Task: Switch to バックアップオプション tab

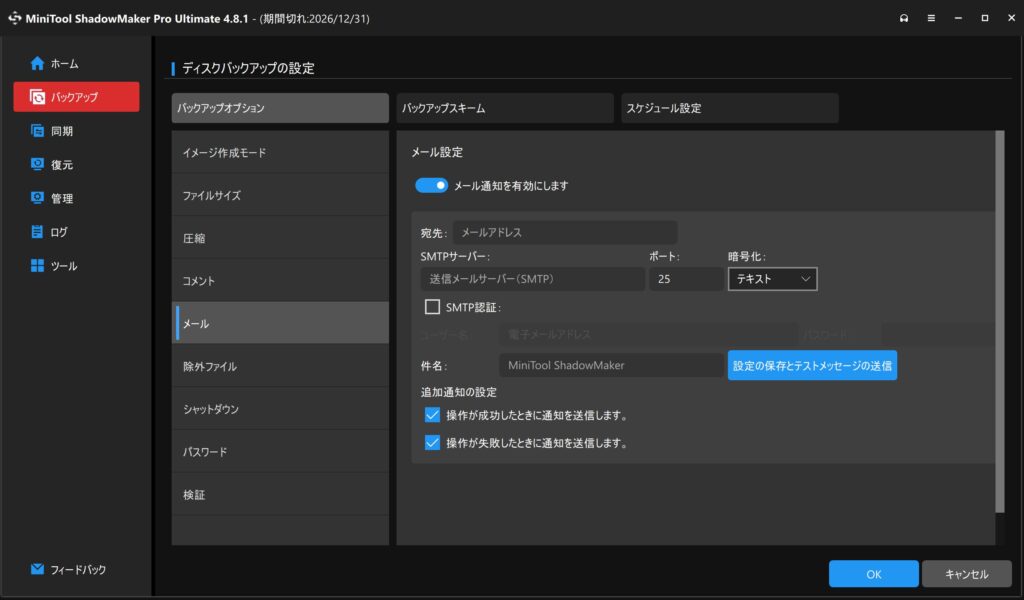Action: coord(280,108)
